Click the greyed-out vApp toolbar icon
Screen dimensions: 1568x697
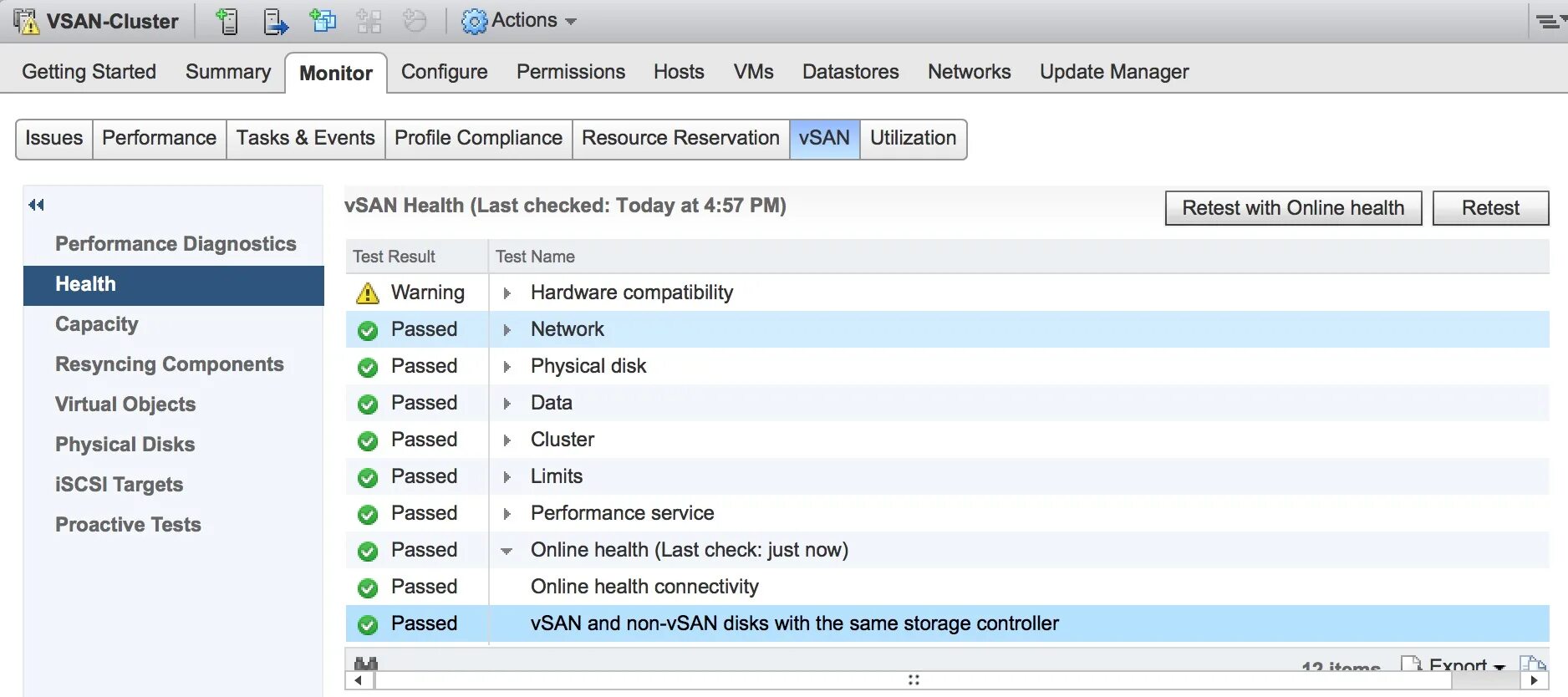369,21
